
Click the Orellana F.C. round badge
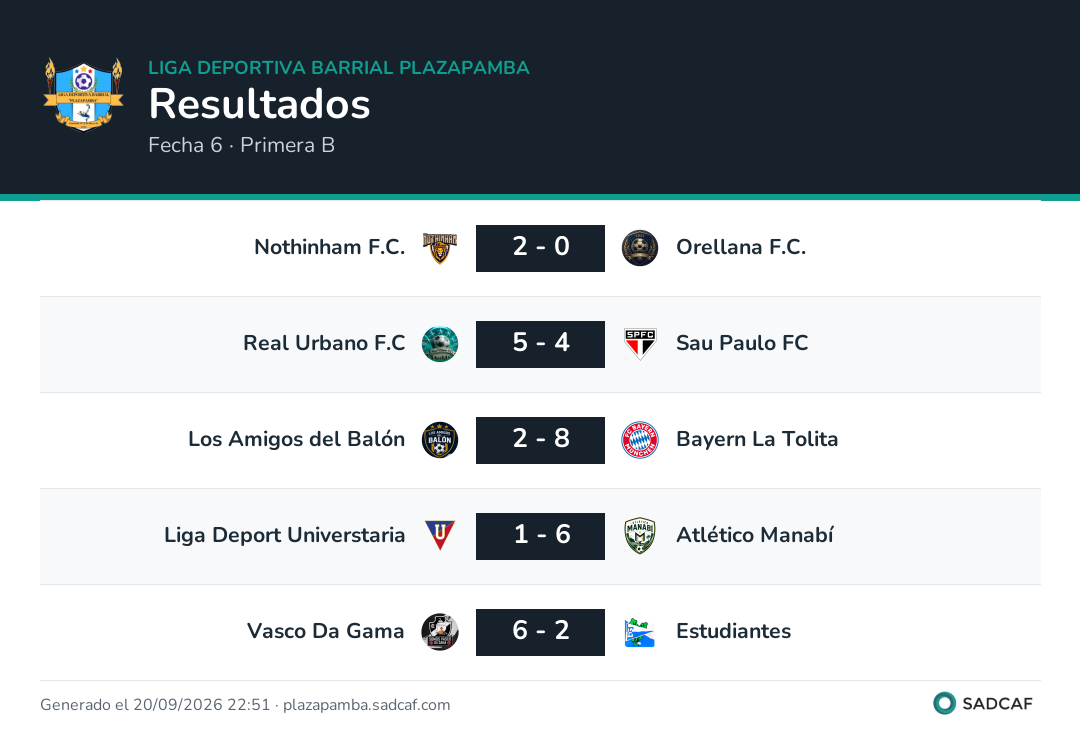pos(639,248)
